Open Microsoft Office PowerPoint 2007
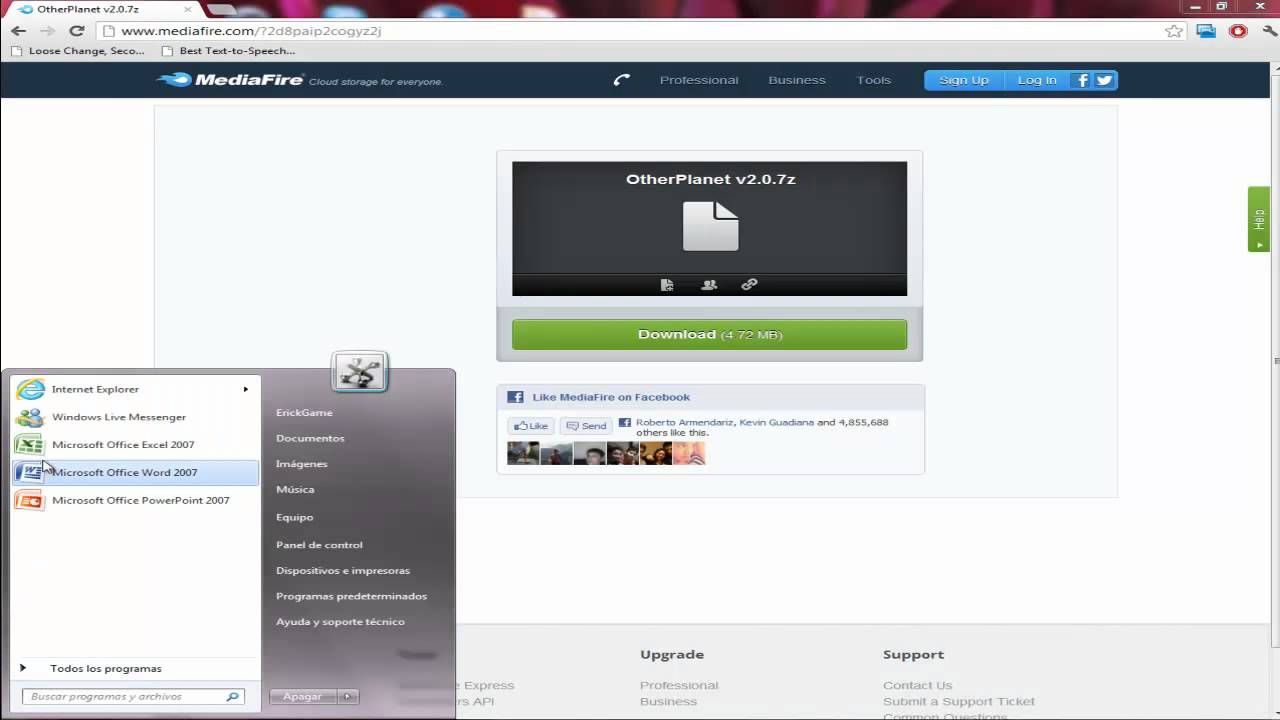The height and width of the screenshot is (720, 1280). click(135, 500)
